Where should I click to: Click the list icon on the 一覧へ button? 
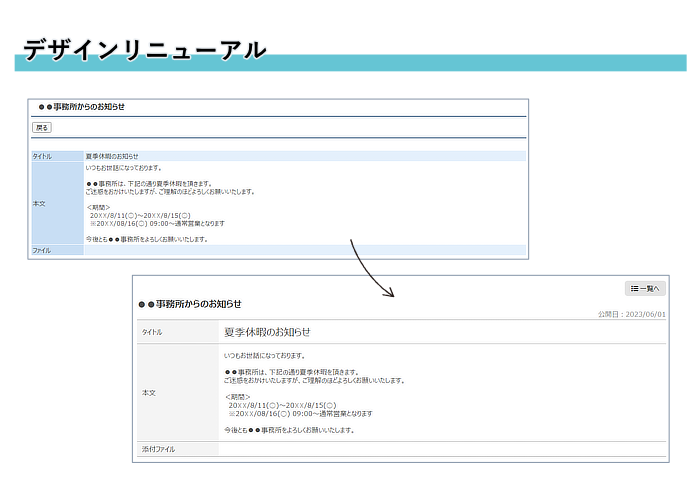pyautogui.click(x=634, y=289)
